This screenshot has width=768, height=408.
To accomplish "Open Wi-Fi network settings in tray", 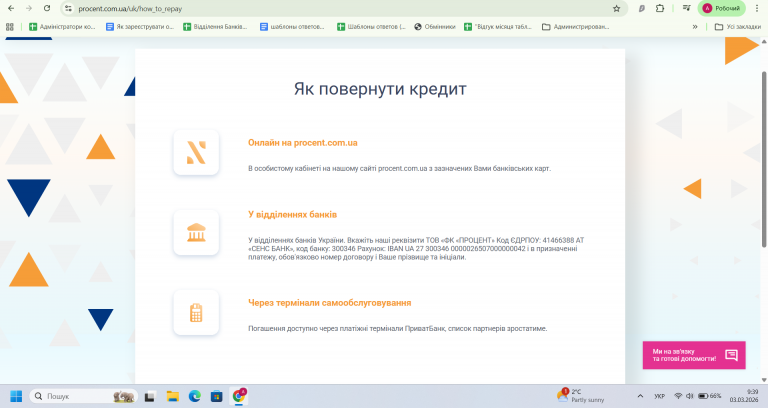I will click(x=678, y=396).
